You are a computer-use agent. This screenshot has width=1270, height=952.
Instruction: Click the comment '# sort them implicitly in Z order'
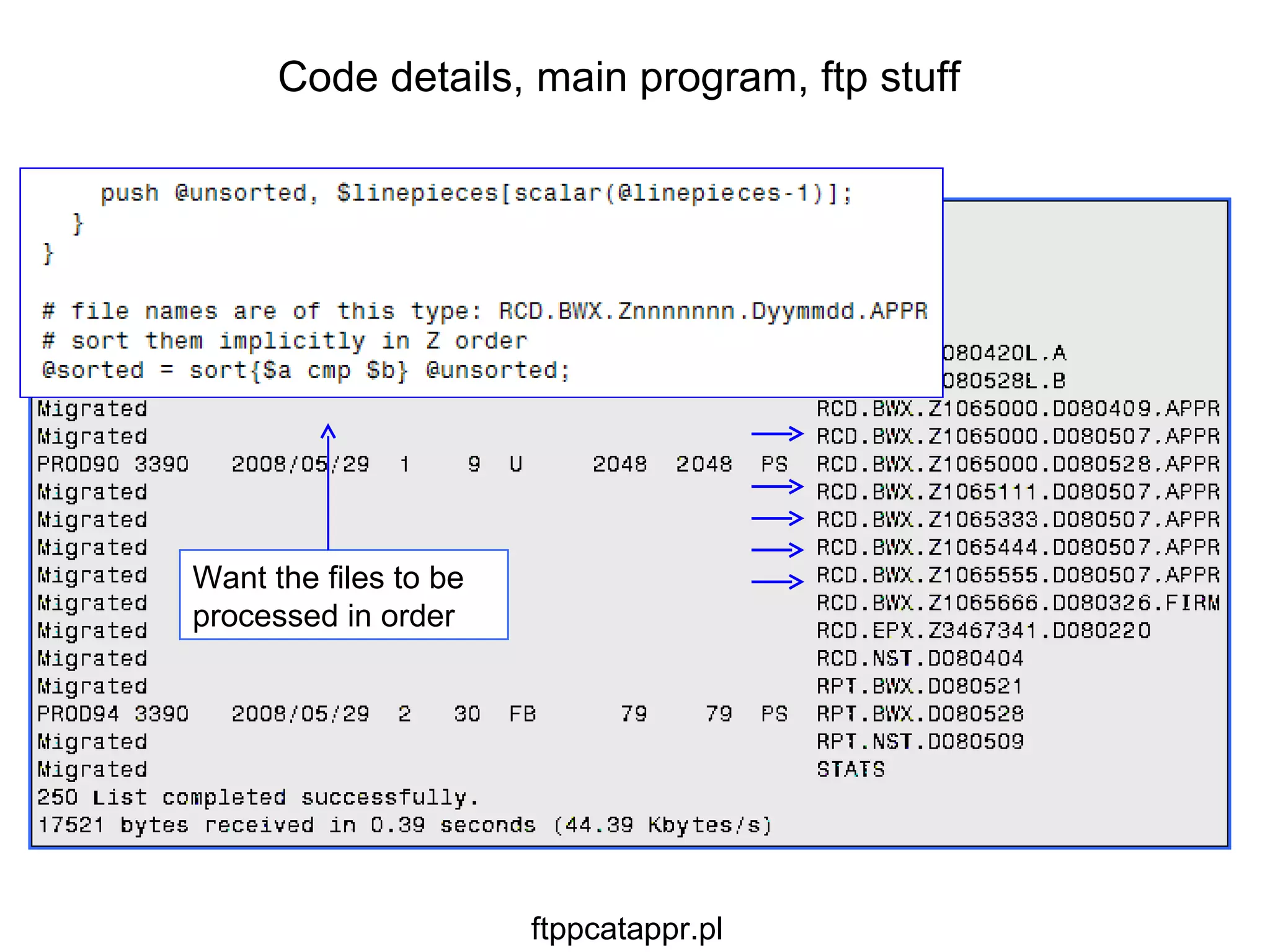click(285, 340)
